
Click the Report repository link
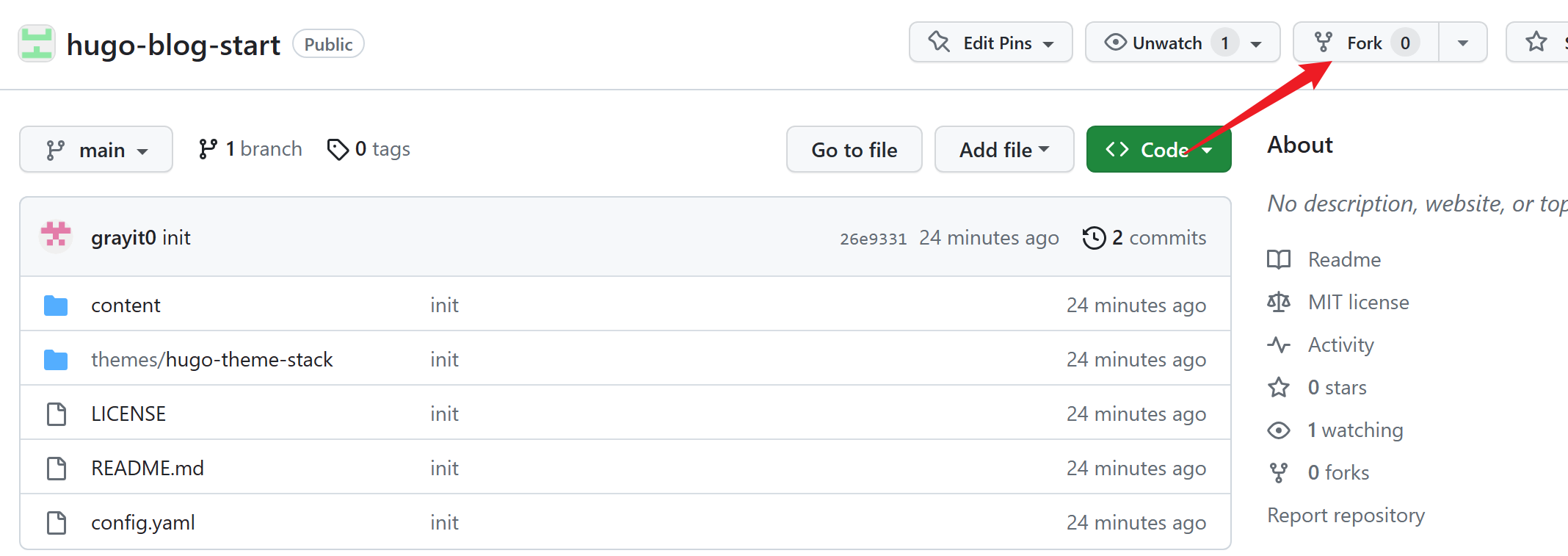pyautogui.click(x=1346, y=516)
